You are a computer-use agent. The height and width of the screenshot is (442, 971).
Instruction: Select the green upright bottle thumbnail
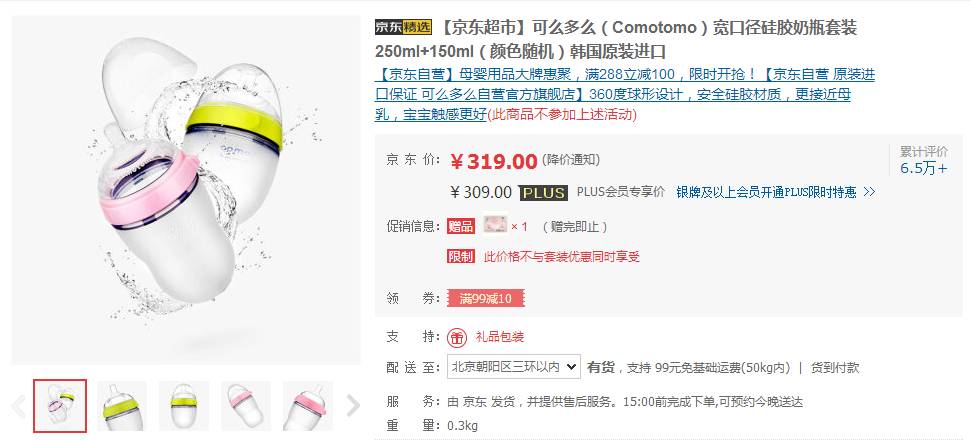click(122, 406)
